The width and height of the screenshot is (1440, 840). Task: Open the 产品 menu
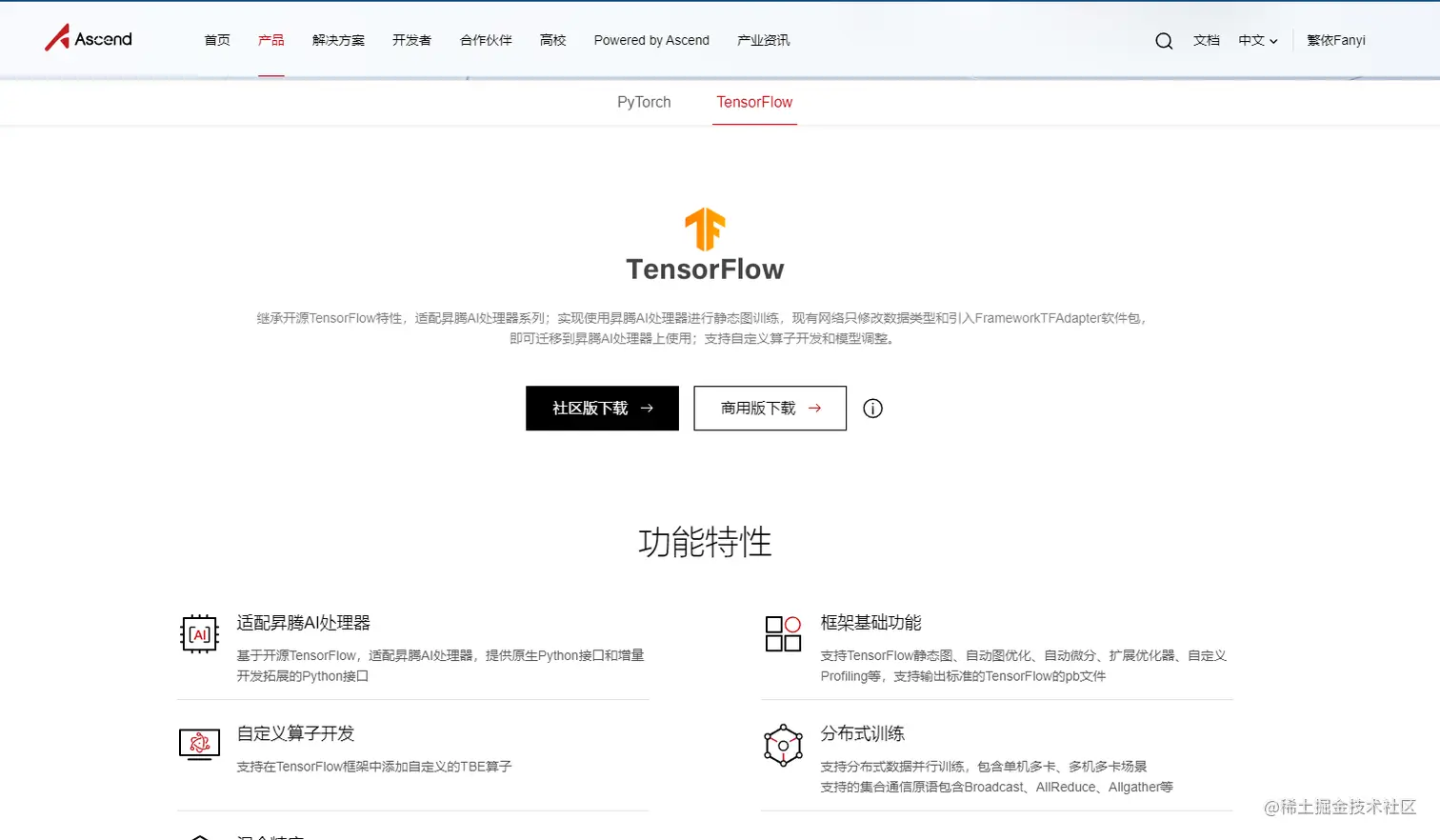tap(270, 40)
